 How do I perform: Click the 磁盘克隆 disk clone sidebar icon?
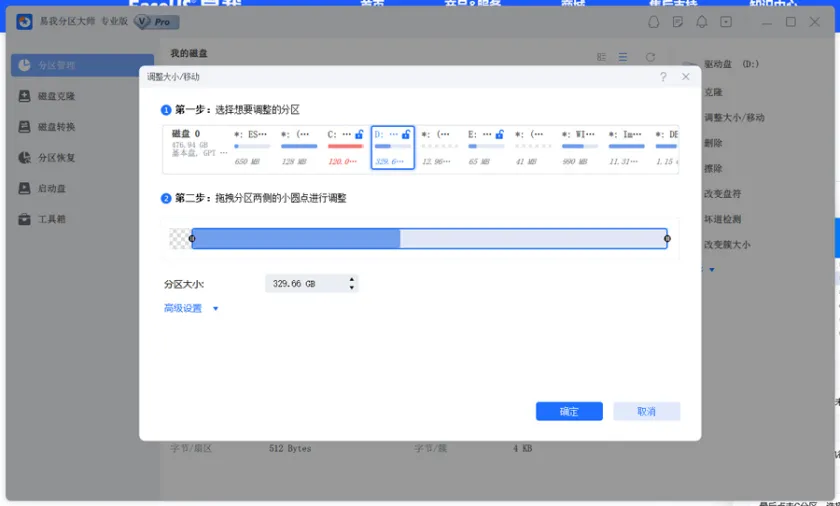25,97
